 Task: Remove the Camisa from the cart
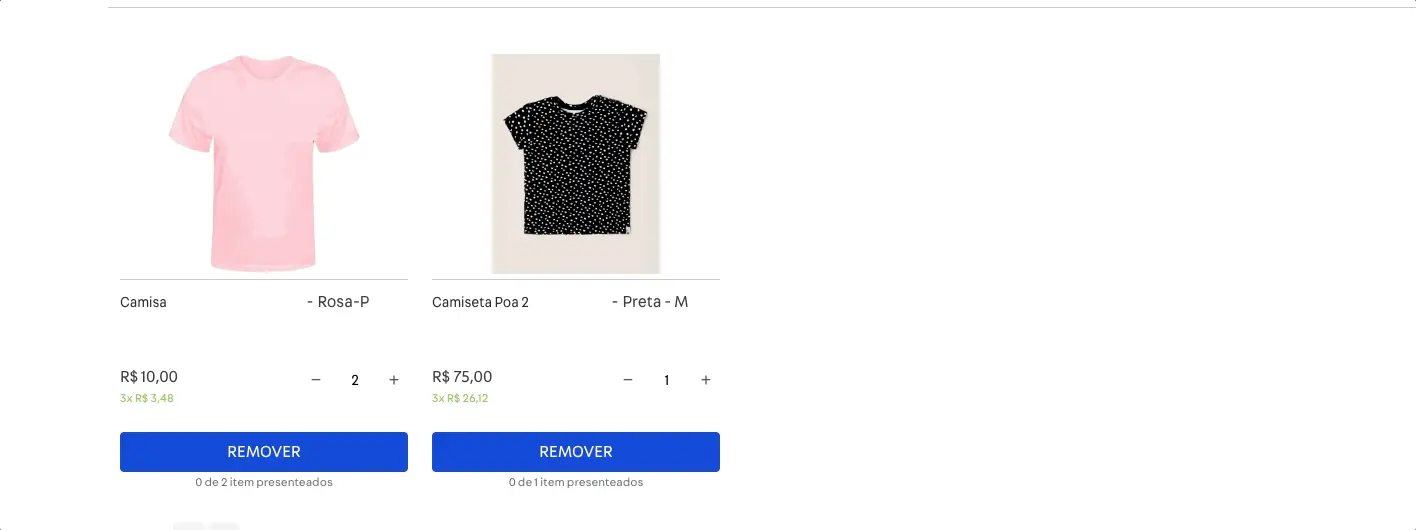[x=264, y=452]
